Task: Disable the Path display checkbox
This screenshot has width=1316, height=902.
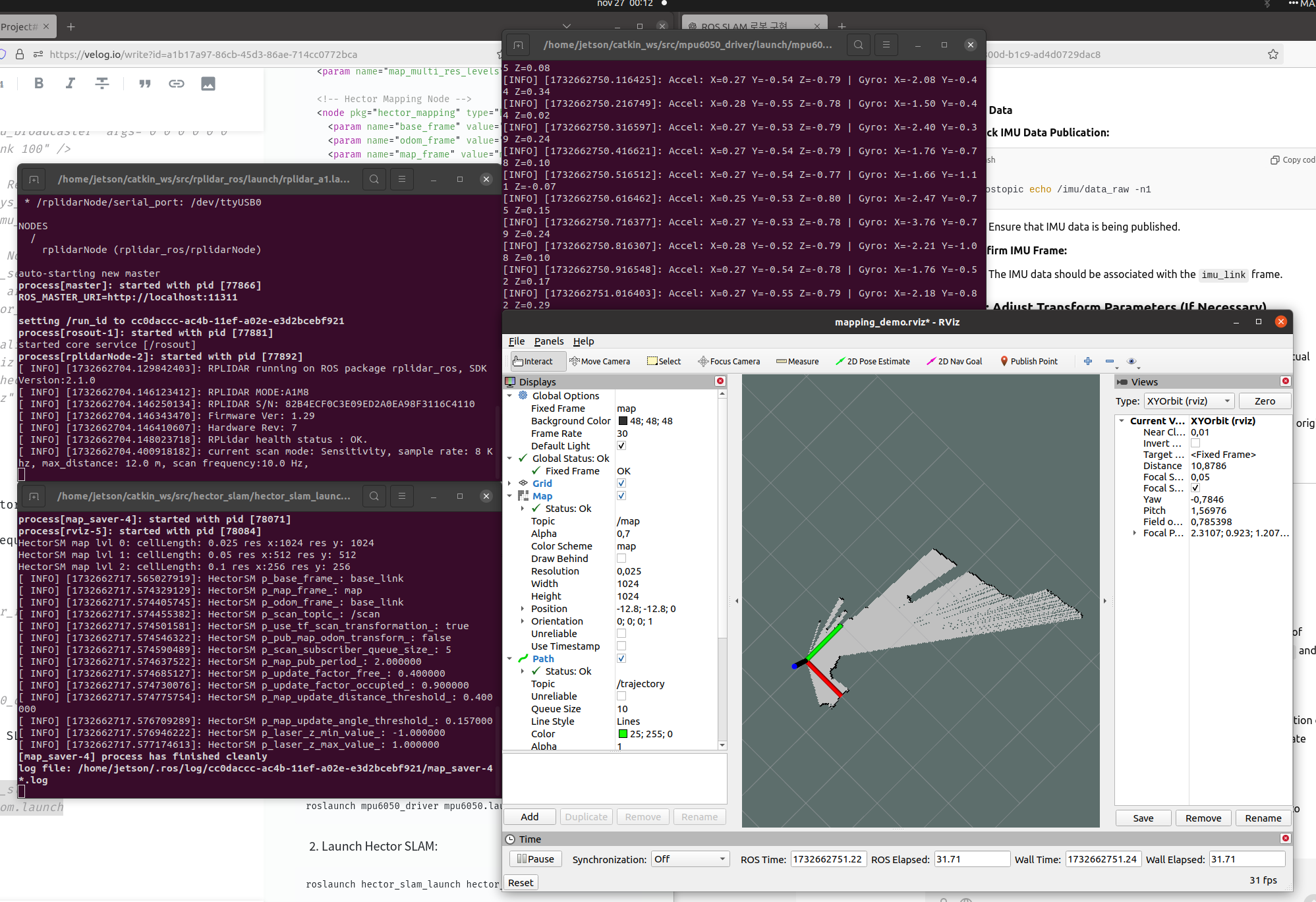Action: coord(621,659)
